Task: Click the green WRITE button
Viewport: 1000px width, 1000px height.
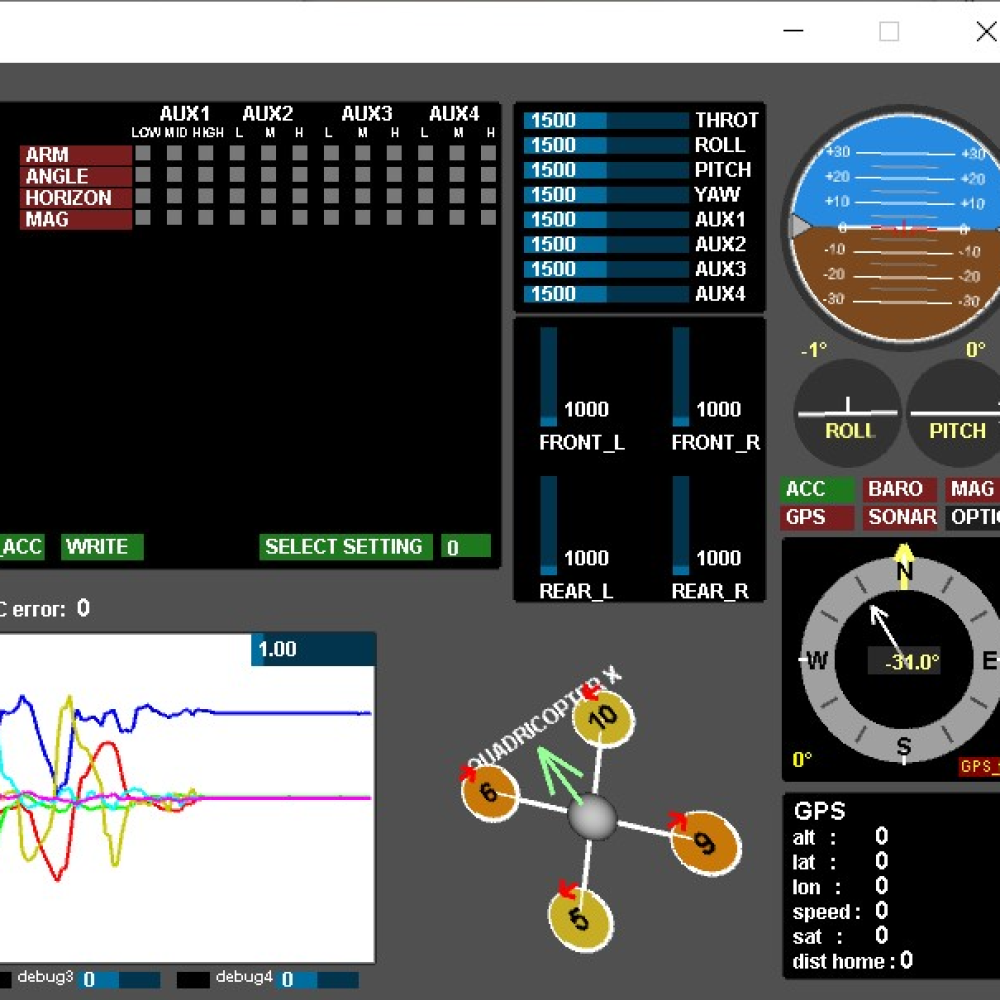Action: [x=102, y=547]
